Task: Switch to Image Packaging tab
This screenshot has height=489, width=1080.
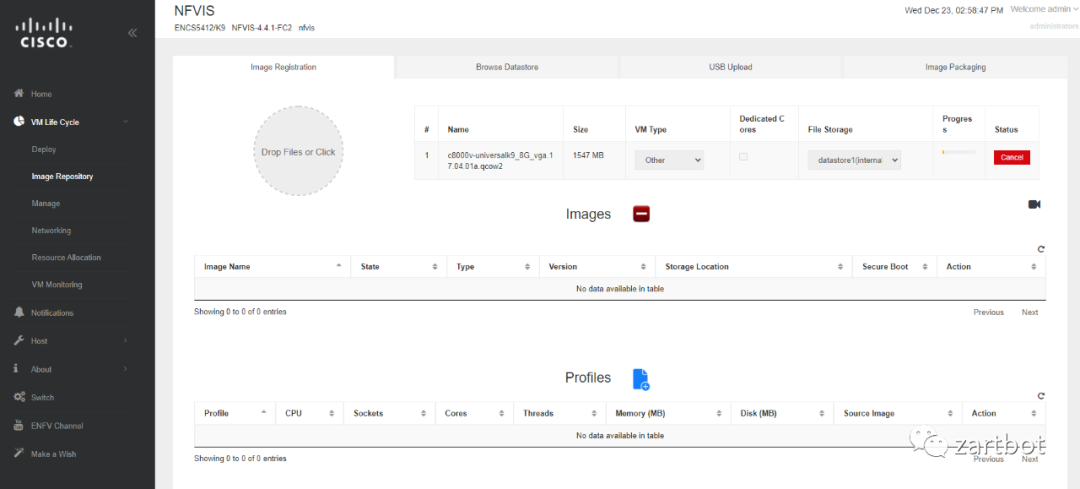Action: (955, 67)
